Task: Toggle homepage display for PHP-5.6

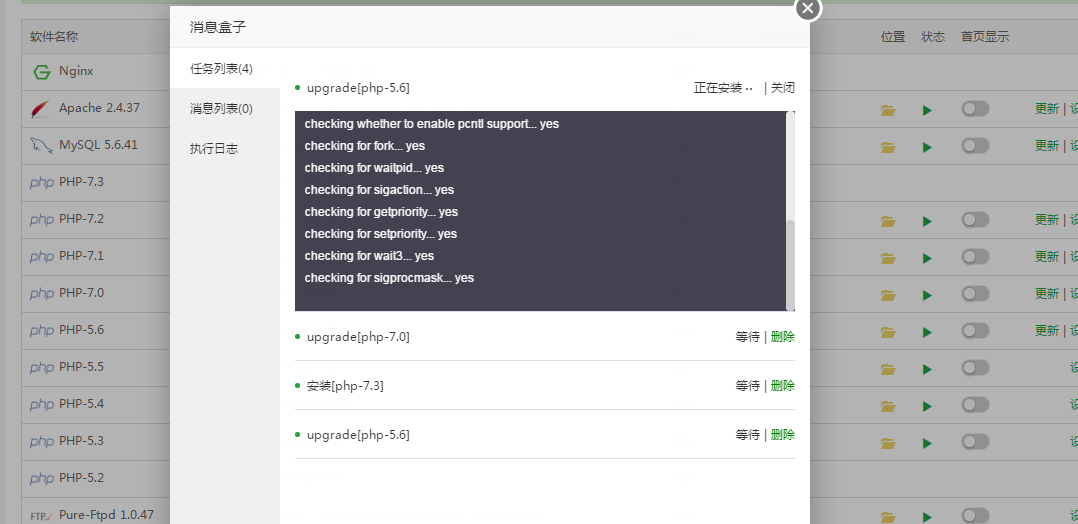Action: [975, 331]
